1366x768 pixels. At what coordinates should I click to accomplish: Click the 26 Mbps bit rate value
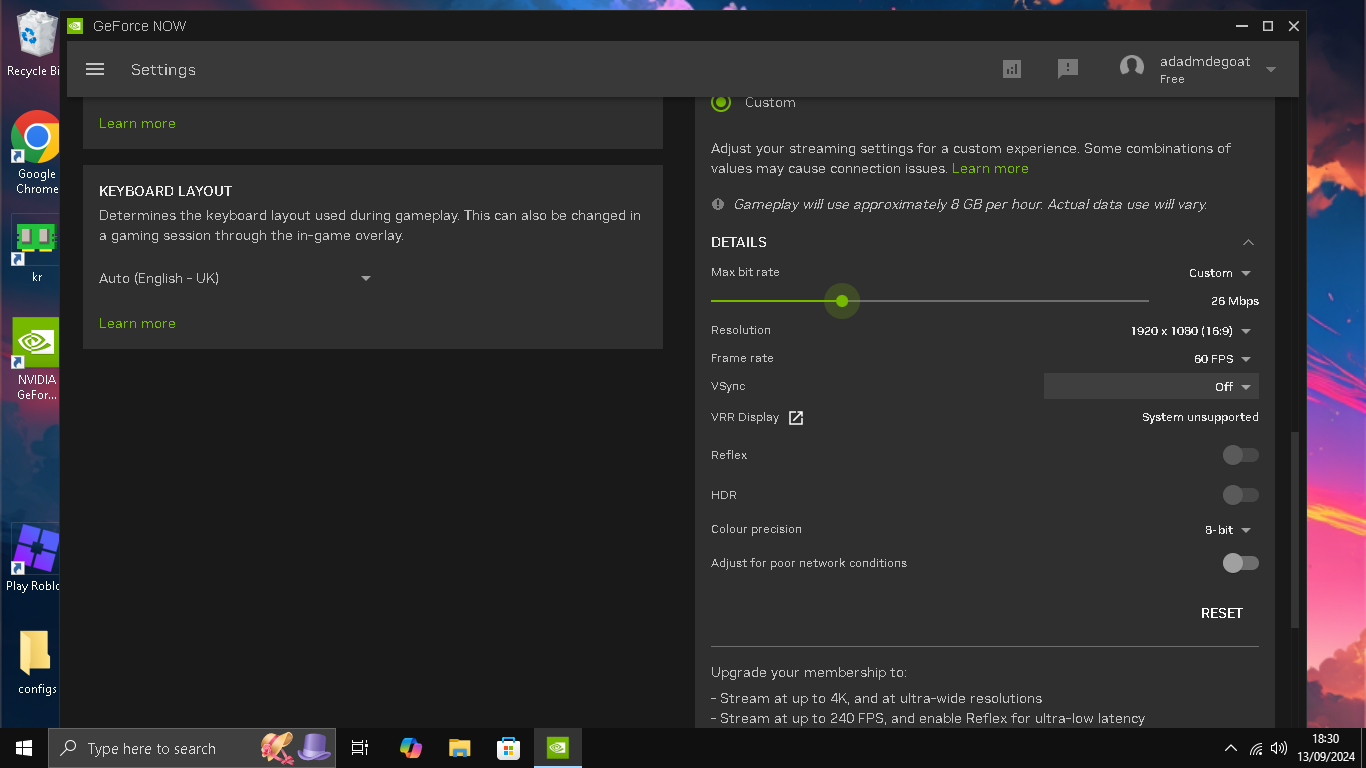coord(1235,301)
